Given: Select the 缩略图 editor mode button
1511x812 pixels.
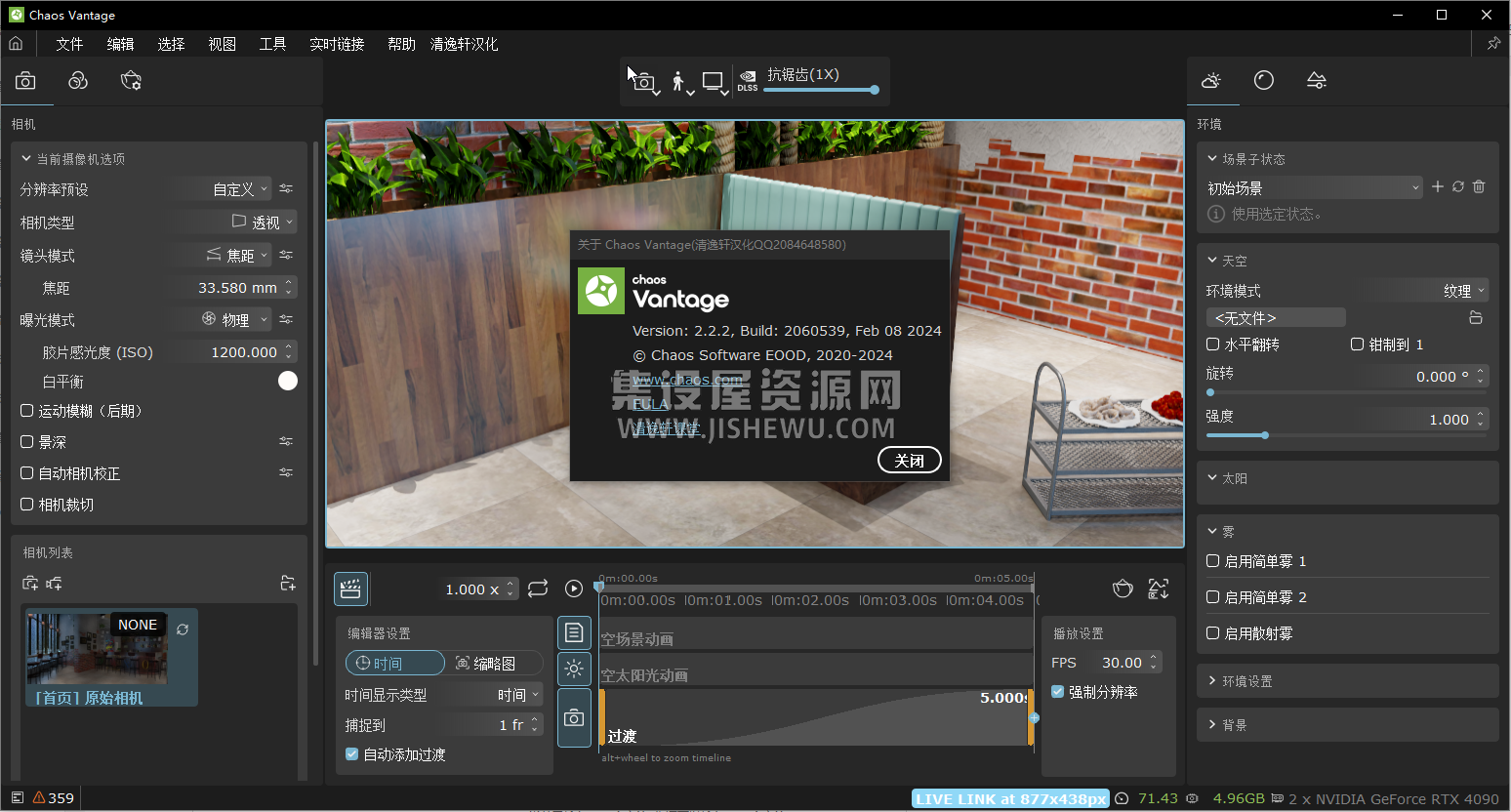Looking at the screenshot, I should tap(494, 664).
